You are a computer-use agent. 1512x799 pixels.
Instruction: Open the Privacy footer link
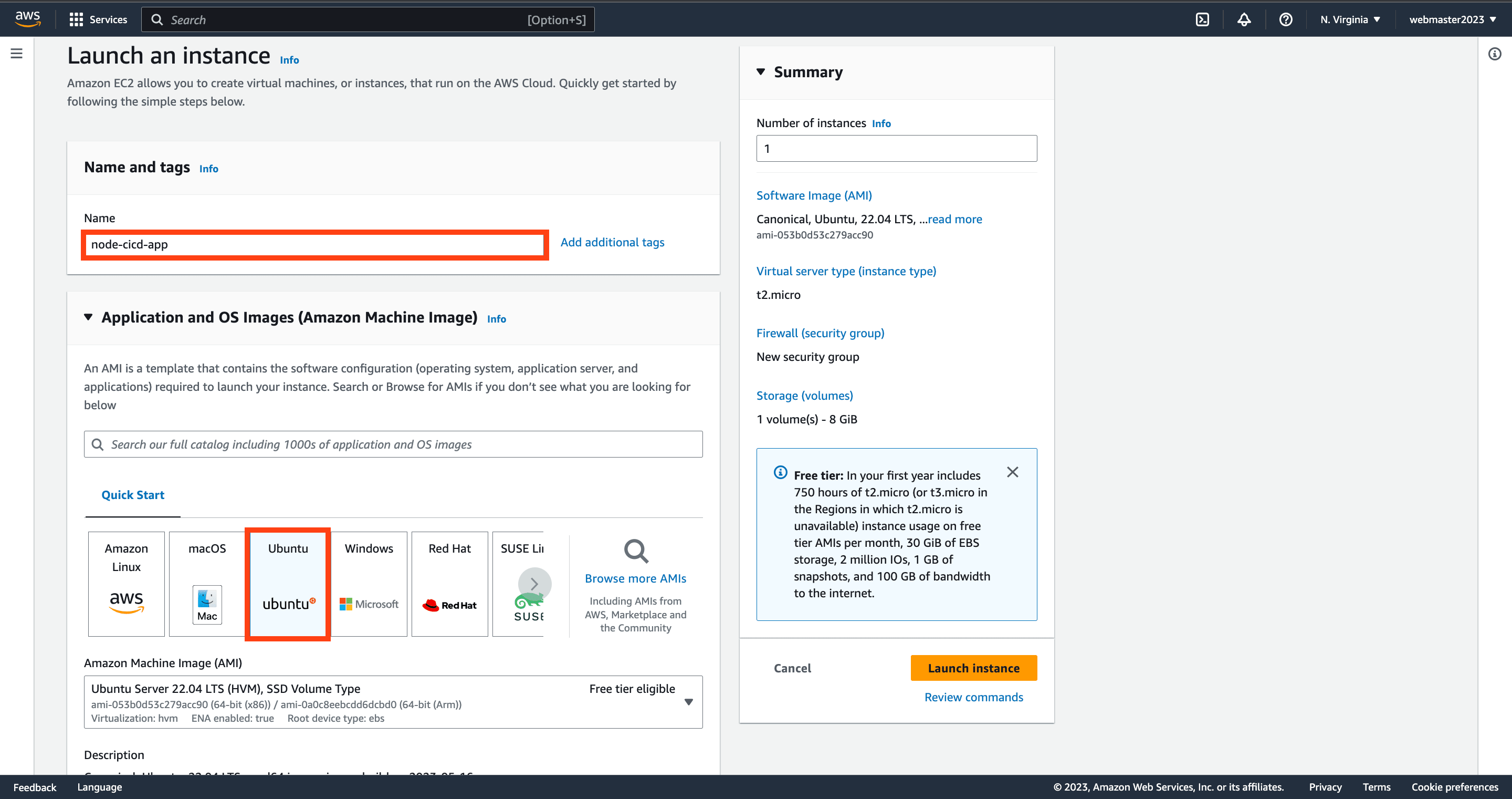[x=1325, y=787]
